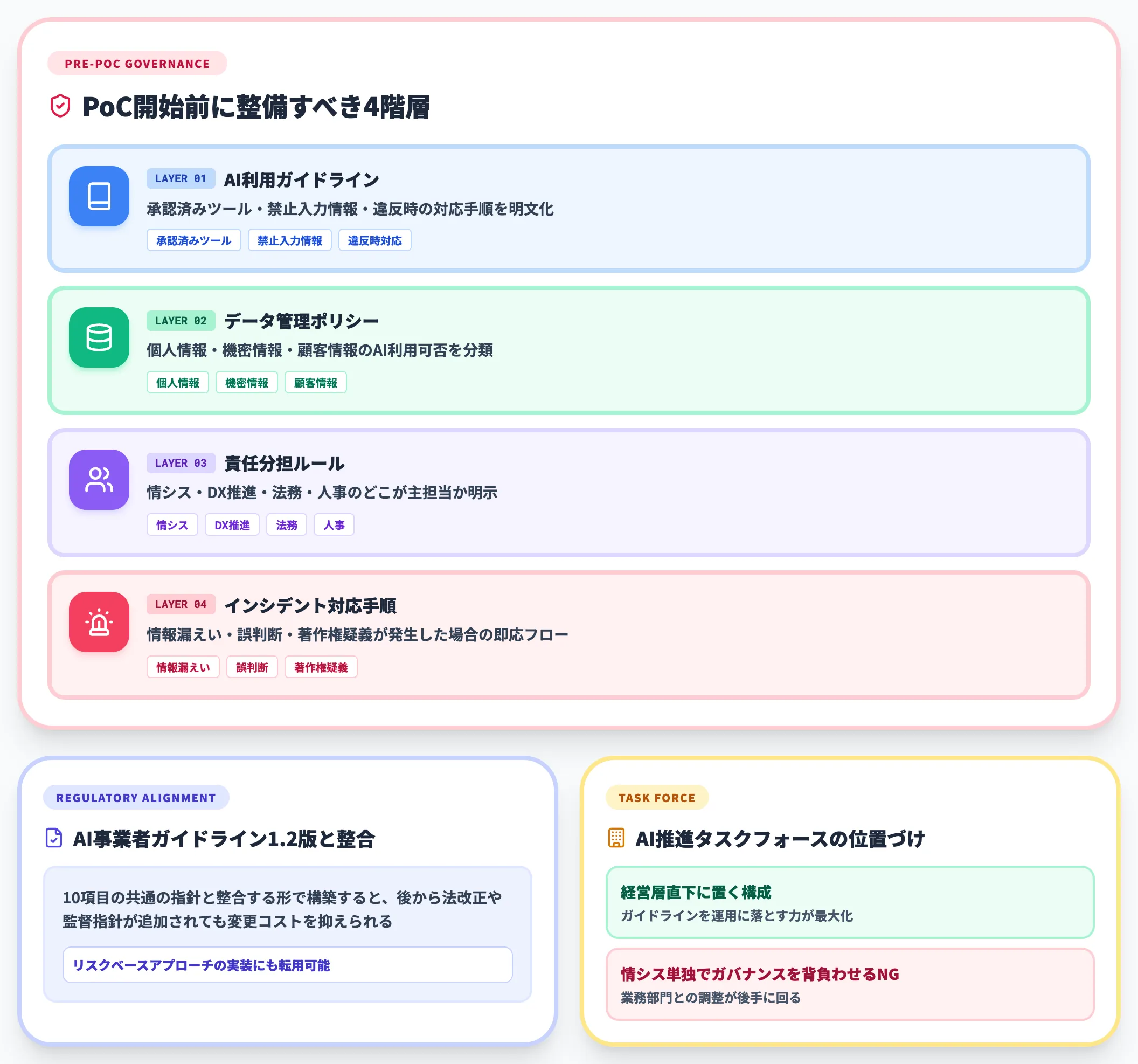Click the ガイドラインを運用に落とす力が最大化 text
Viewport: 1138px width, 1064px height.
point(737,916)
